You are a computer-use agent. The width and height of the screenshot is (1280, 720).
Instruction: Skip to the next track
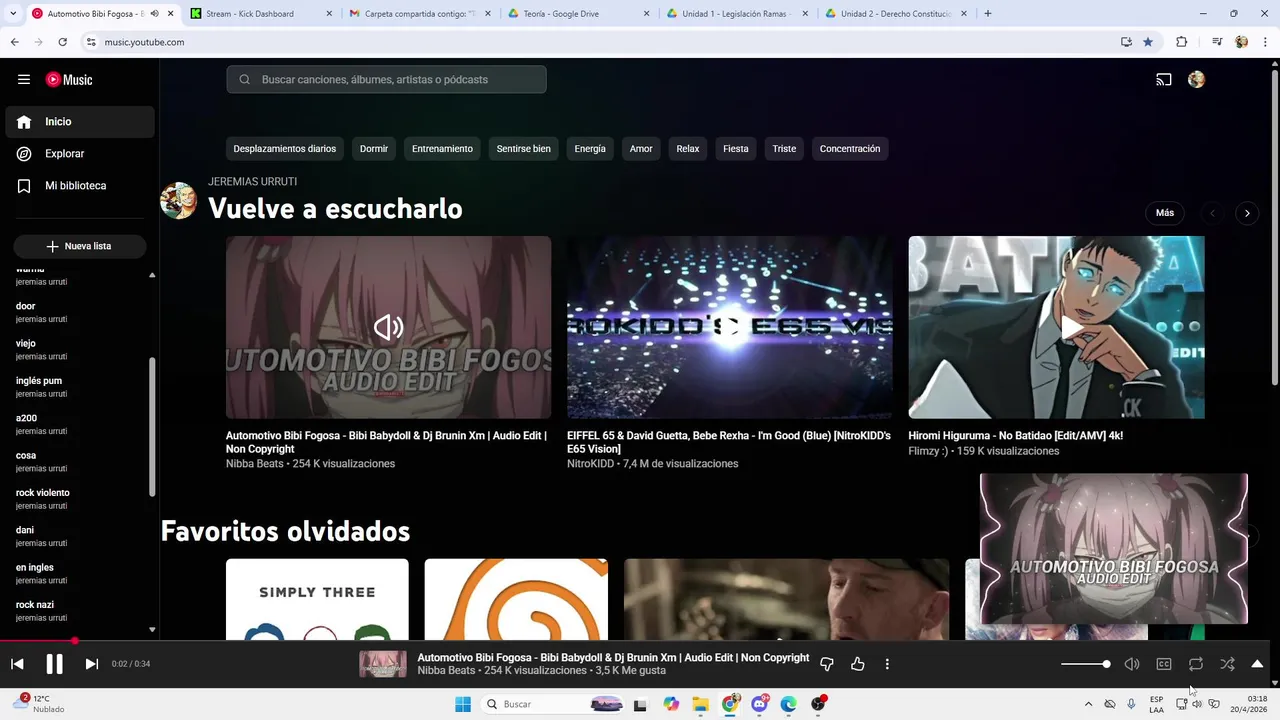pyautogui.click(x=91, y=664)
